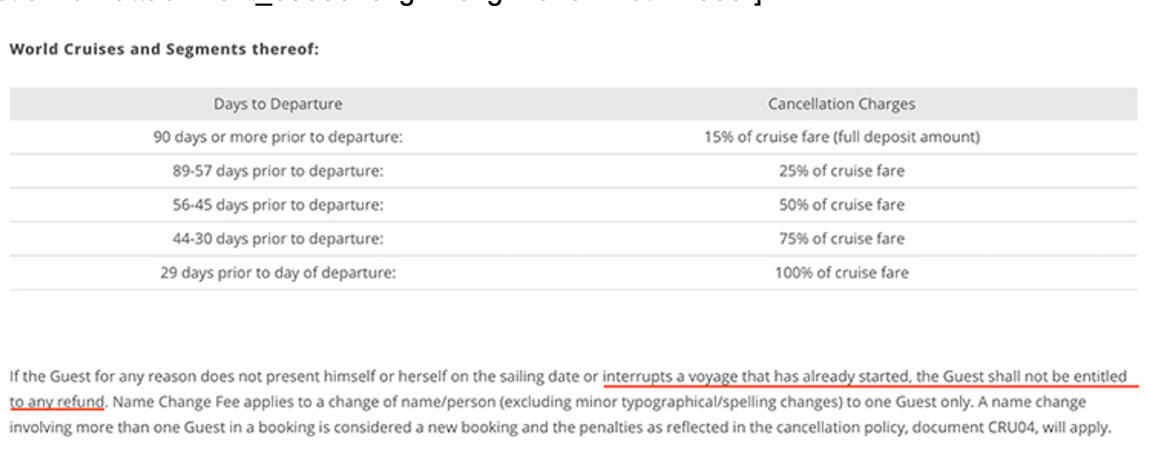Click the underlined 'to any refund' text

[57, 402]
